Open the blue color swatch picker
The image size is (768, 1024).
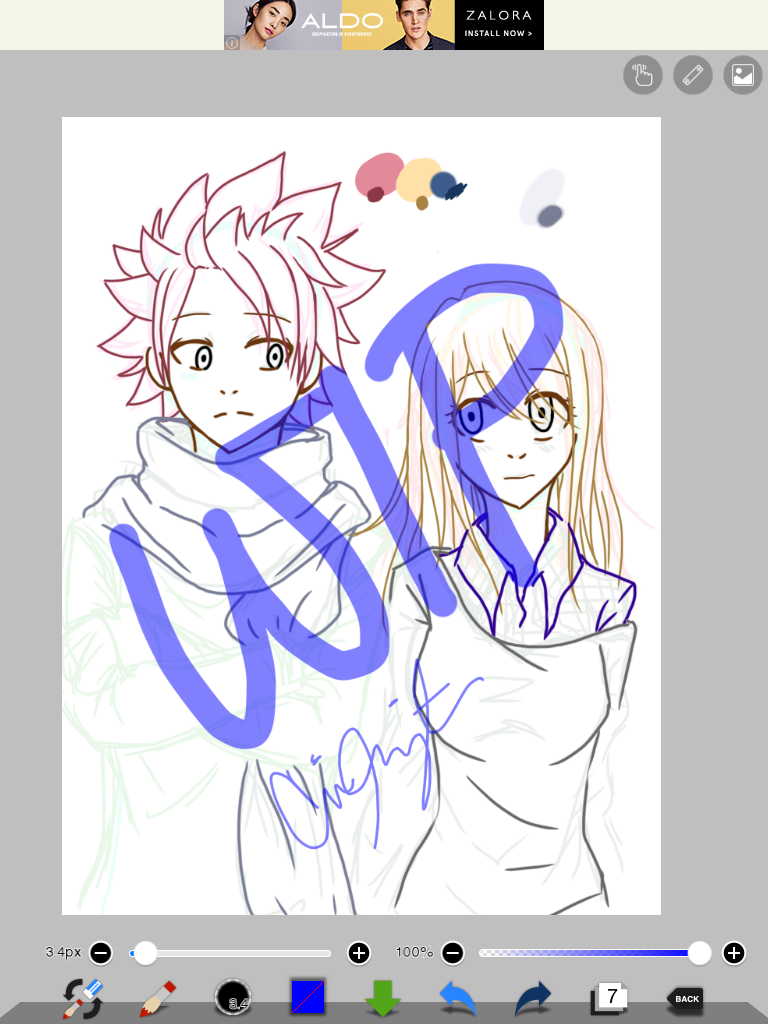pyautogui.click(x=308, y=997)
